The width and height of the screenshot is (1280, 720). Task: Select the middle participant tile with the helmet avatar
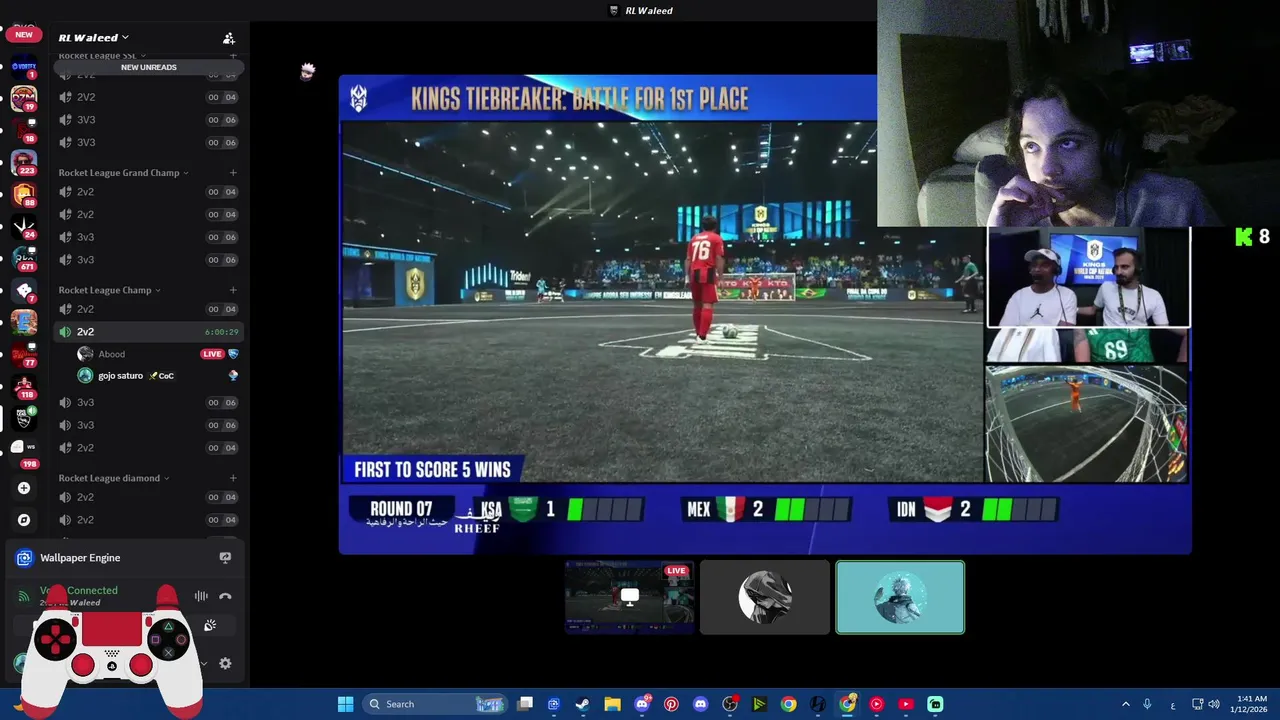tap(765, 597)
